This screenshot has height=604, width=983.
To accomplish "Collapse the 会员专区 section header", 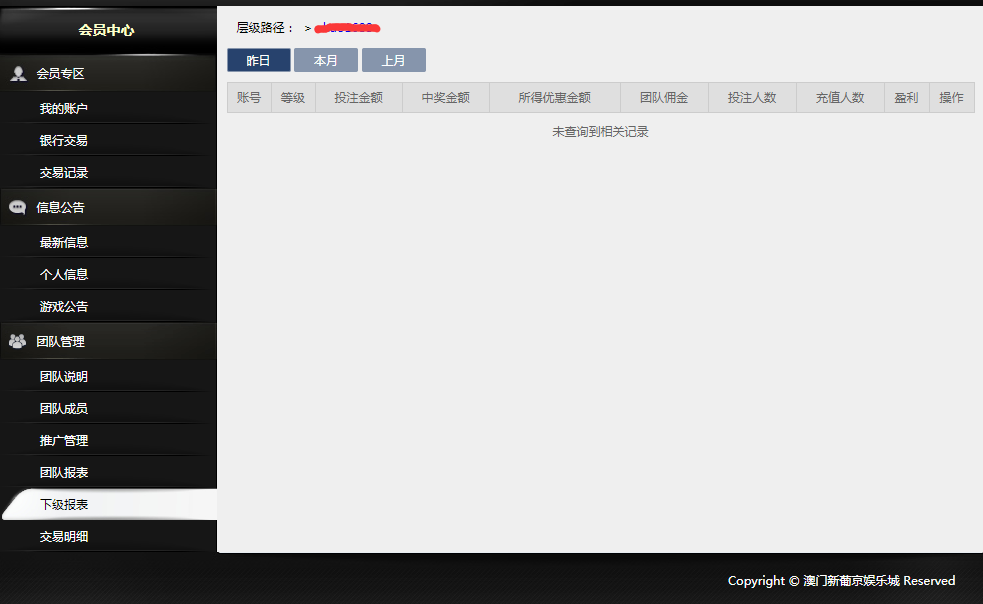I will 60,73.
